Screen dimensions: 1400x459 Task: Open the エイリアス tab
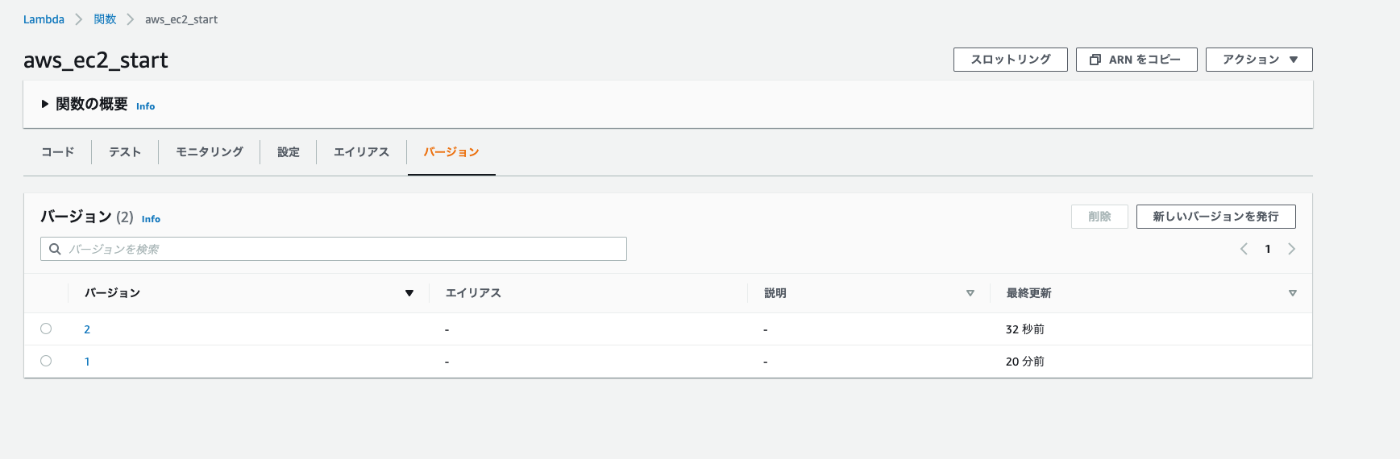pos(361,152)
